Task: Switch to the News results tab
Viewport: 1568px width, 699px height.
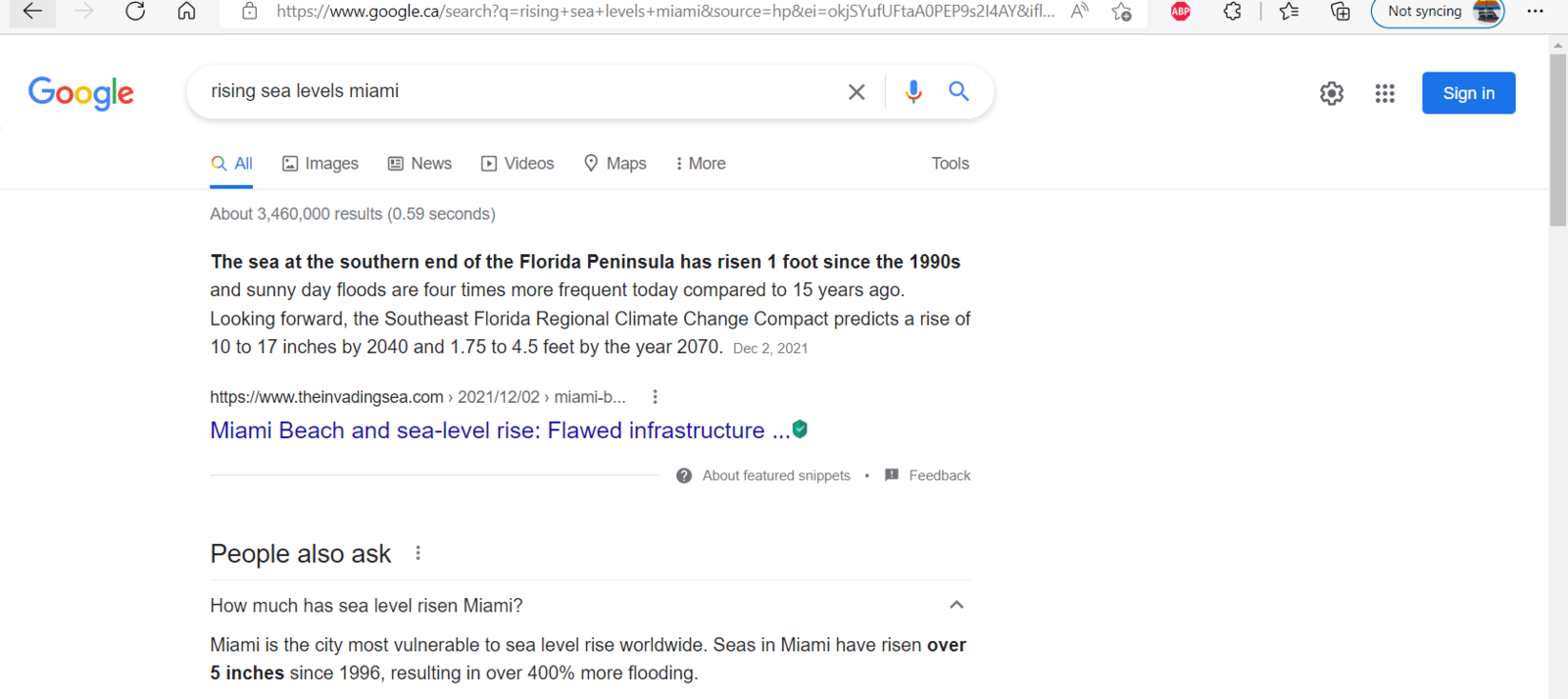Action: coord(420,164)
